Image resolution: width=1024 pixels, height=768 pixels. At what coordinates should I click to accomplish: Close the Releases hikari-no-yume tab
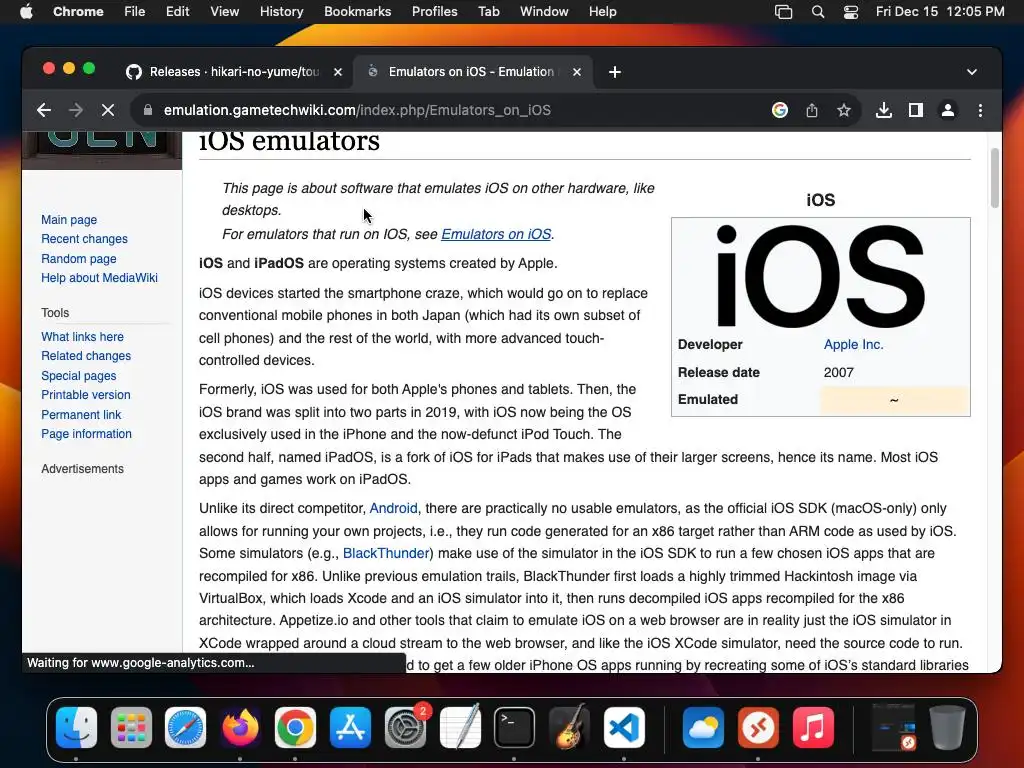[338, 72]
